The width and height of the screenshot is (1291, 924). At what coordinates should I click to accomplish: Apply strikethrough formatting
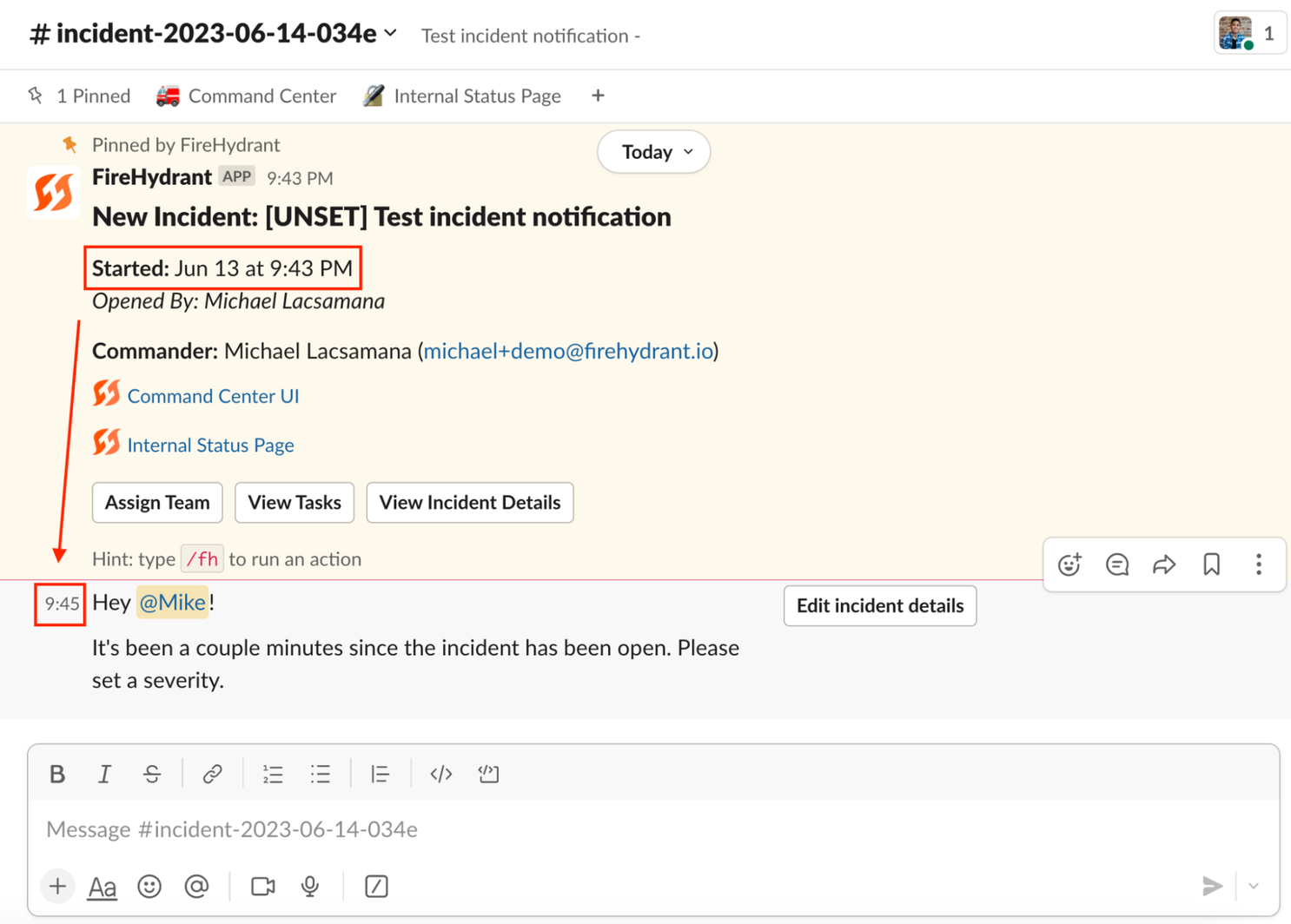[152, 774]
